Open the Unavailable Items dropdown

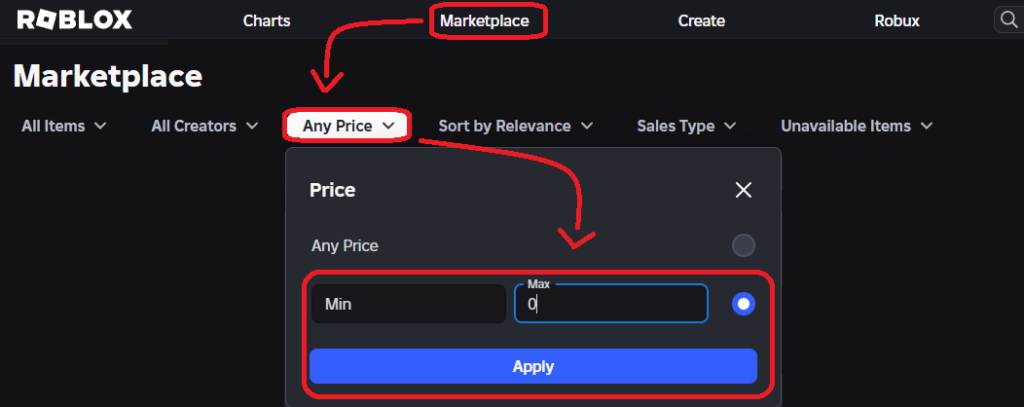(x=857, y=125)
